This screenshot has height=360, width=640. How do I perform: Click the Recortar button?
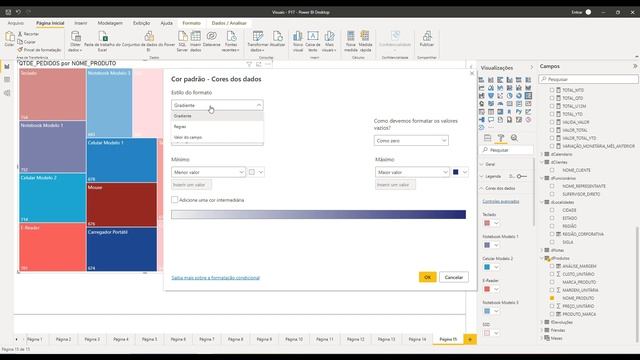(x=28, y=34)
